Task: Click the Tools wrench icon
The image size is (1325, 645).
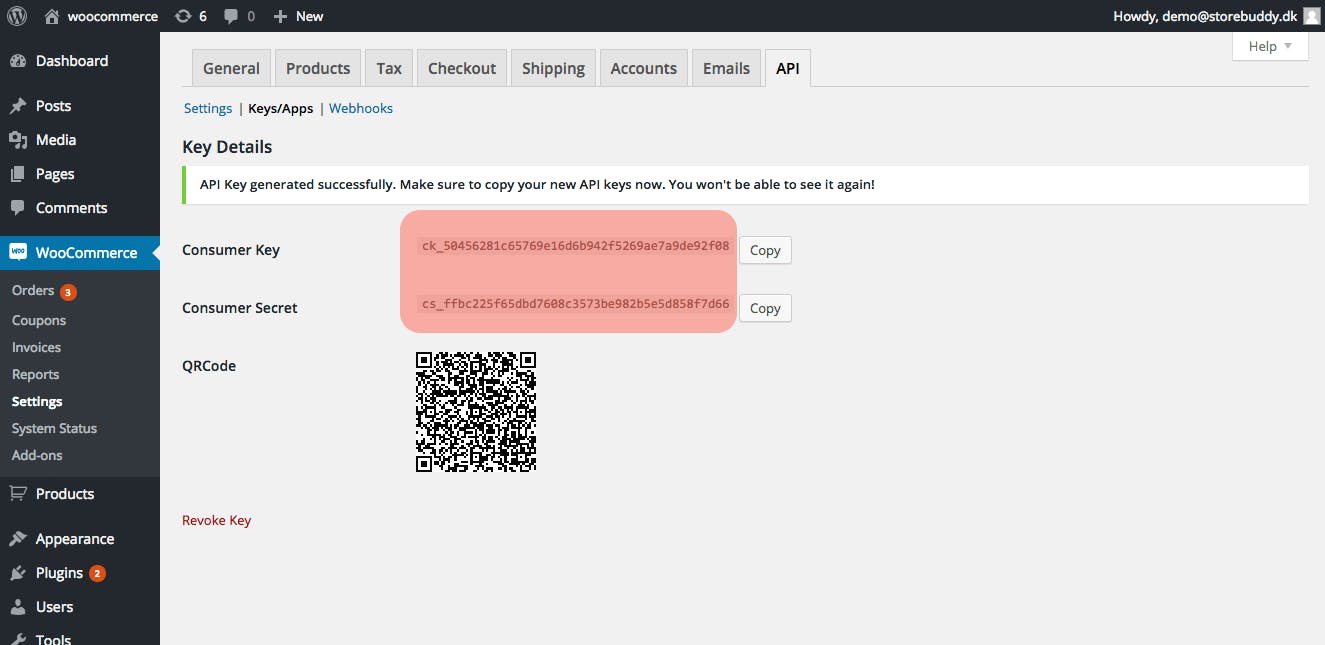Action: pos(18,639)
